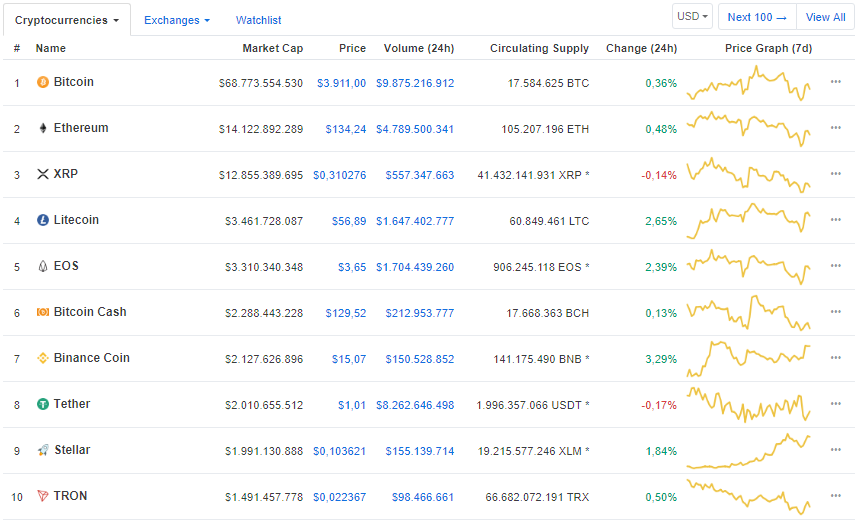Click XRP market cap $12.855.389.695
This screenshot has width=855, height=521.
[261, 175]
